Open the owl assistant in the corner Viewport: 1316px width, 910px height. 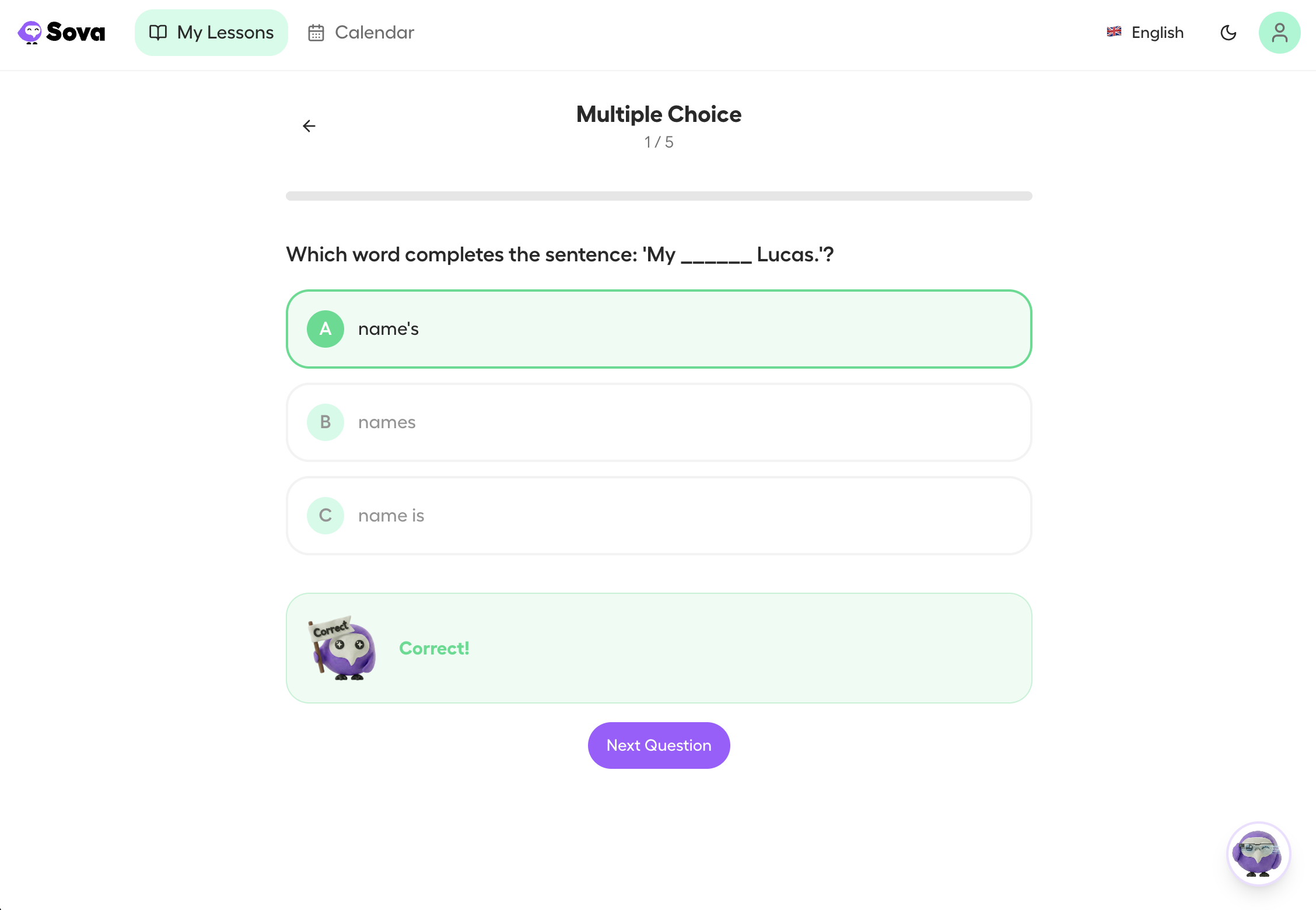[1258, 853]
